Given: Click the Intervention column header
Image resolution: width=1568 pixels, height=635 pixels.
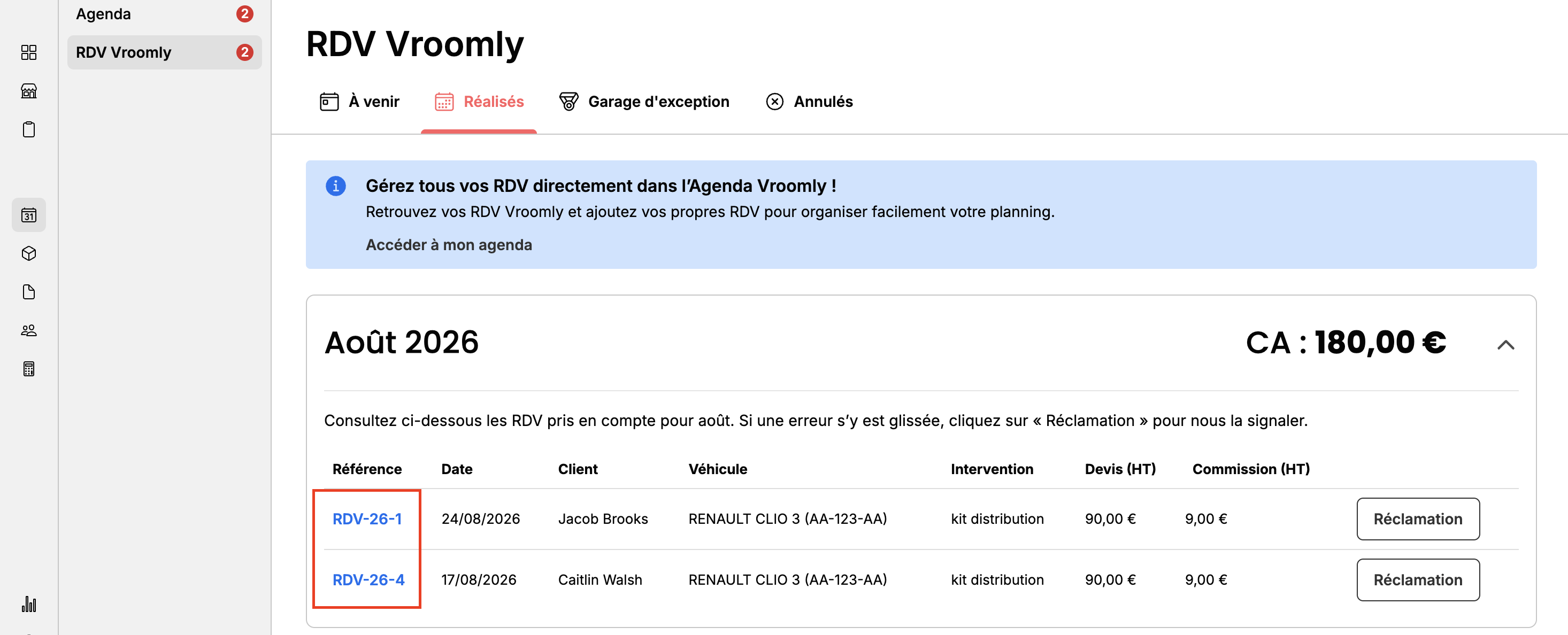Looking at the screenshot, I should click(x=991, y=469).
